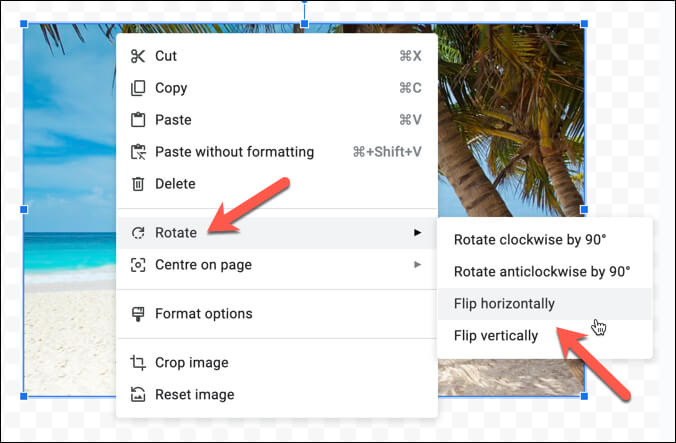Click the left-middle image resize handle
The image size is (676, 443).
coord(24,210)
